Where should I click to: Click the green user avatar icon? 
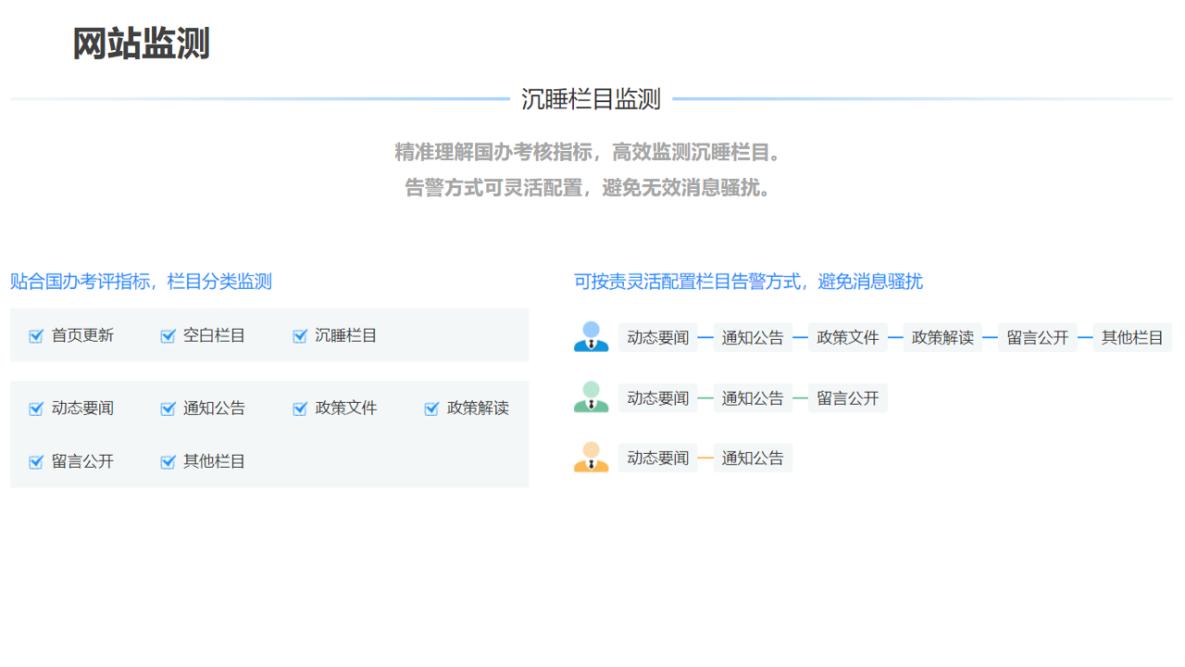point(591,397)
